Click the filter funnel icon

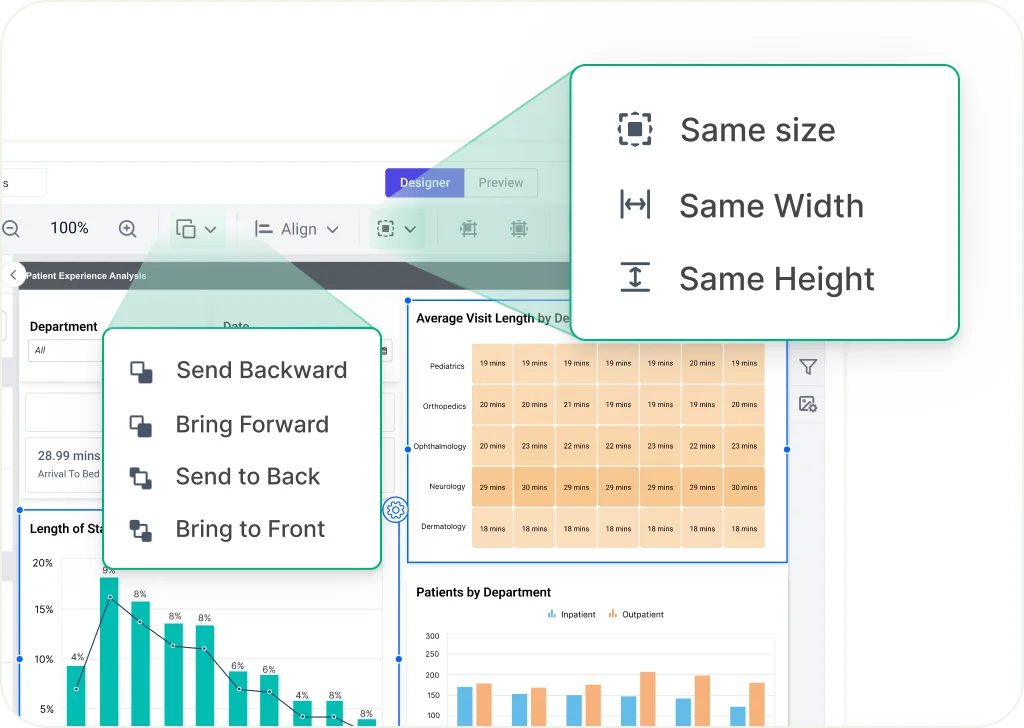click(808, 367)
